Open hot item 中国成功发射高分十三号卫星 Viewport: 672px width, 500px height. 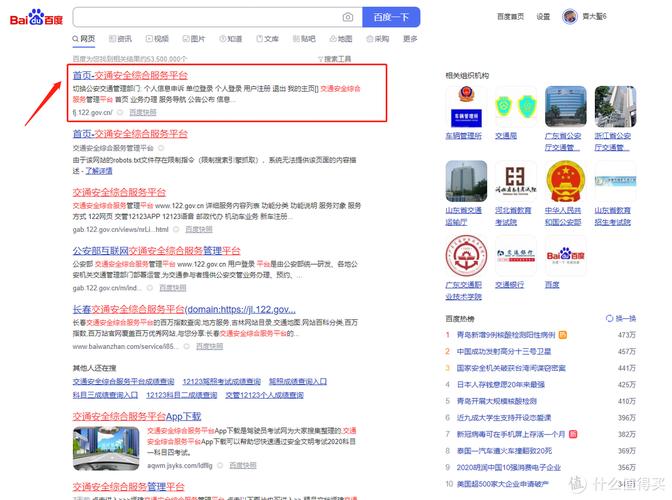click(x=504, y=352)
